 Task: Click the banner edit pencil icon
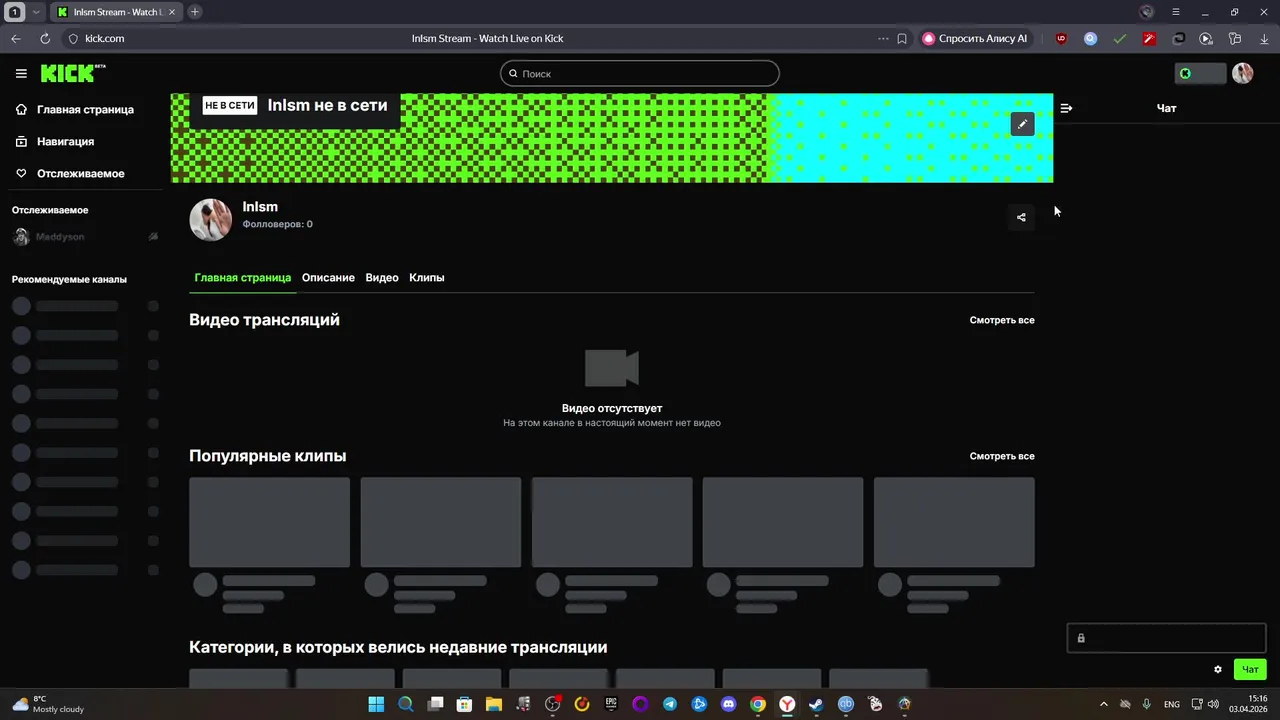pyautogui.click(x=1021, y=124)
